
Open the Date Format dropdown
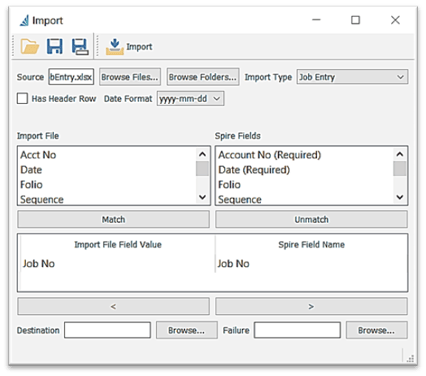[x=190, y=99]
